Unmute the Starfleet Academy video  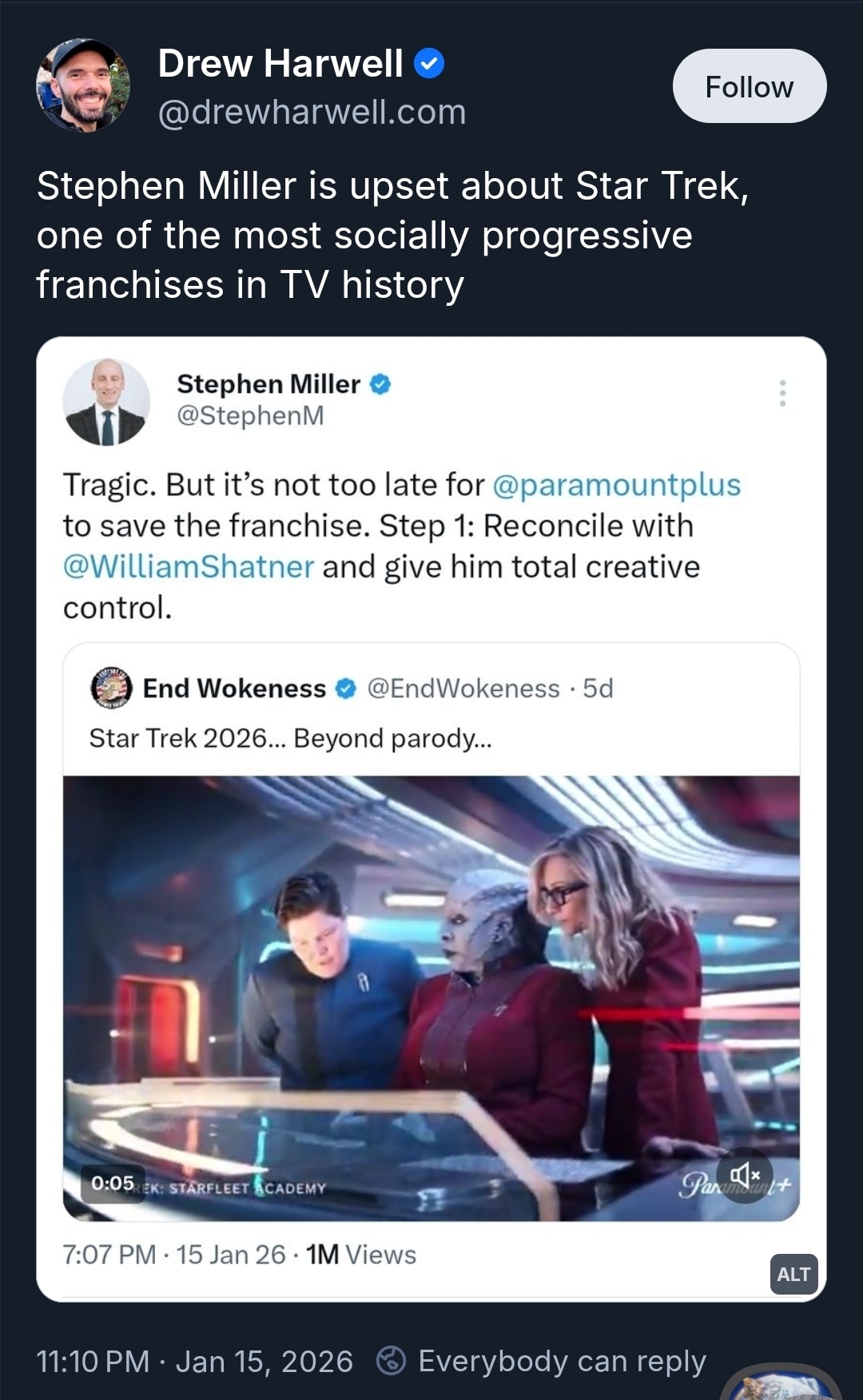pyautogui.click(x=745, y=1176)
